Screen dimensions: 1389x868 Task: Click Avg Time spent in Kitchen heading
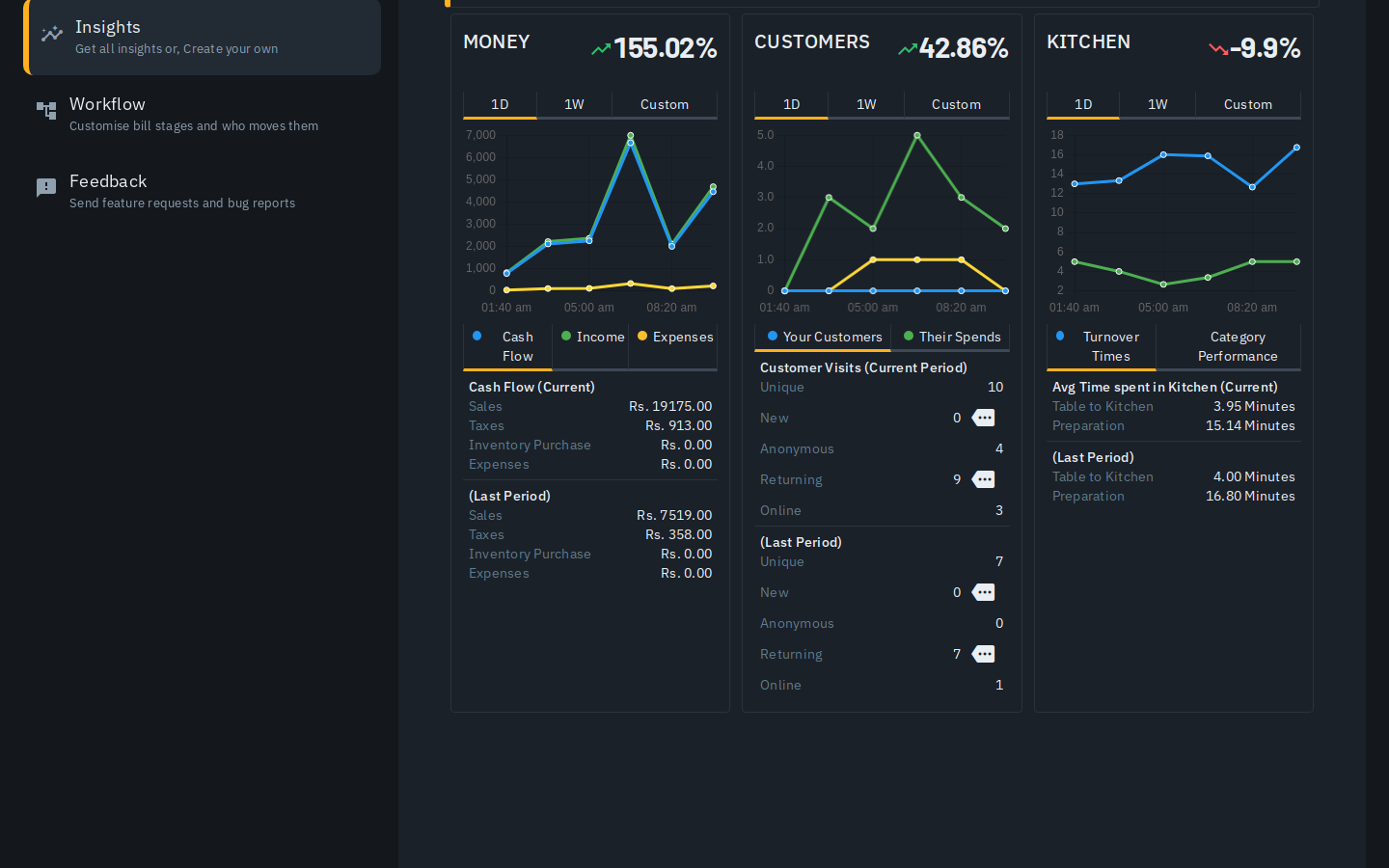(1165, 387)
